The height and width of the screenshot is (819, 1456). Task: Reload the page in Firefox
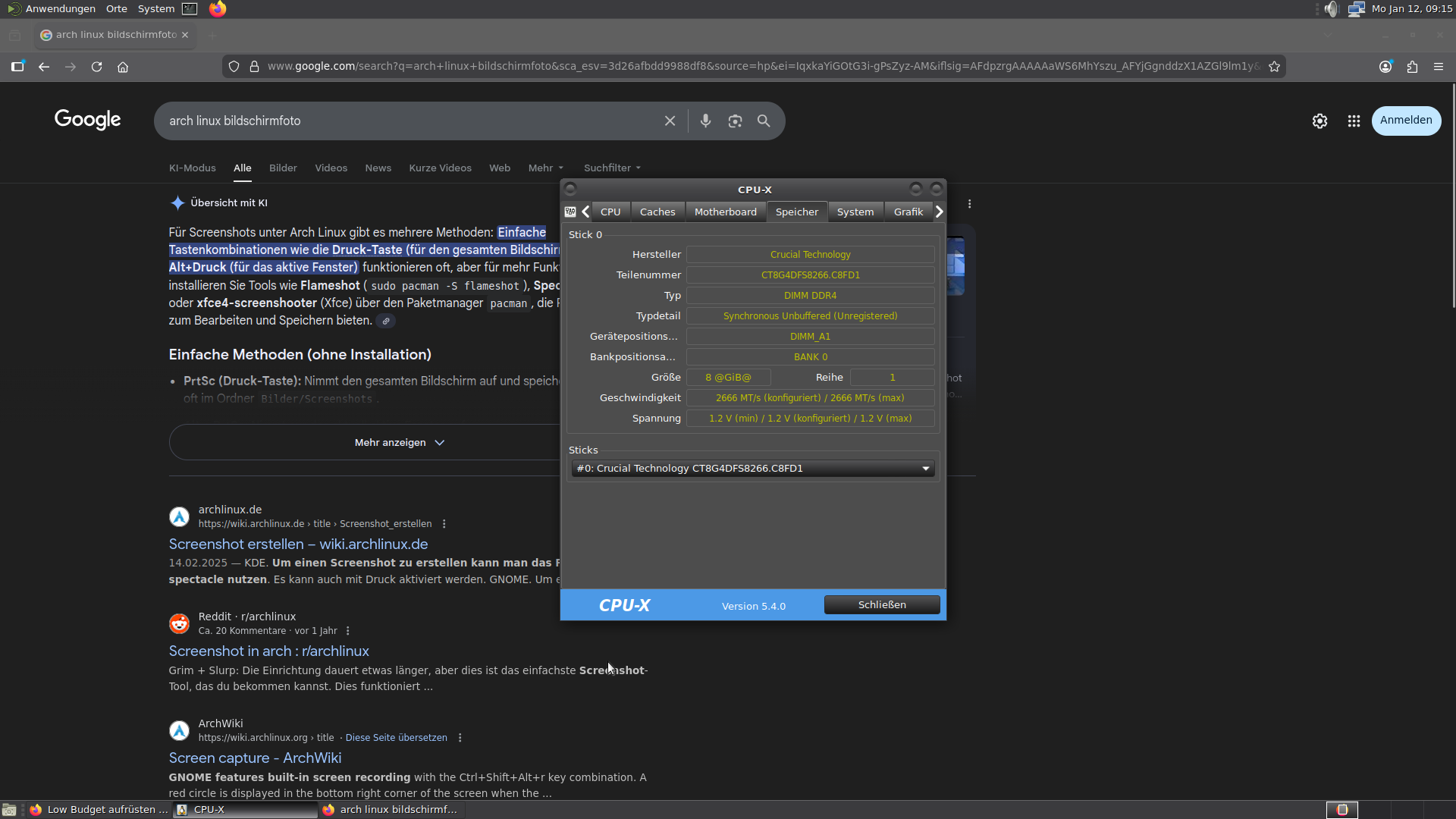(96, 67)
